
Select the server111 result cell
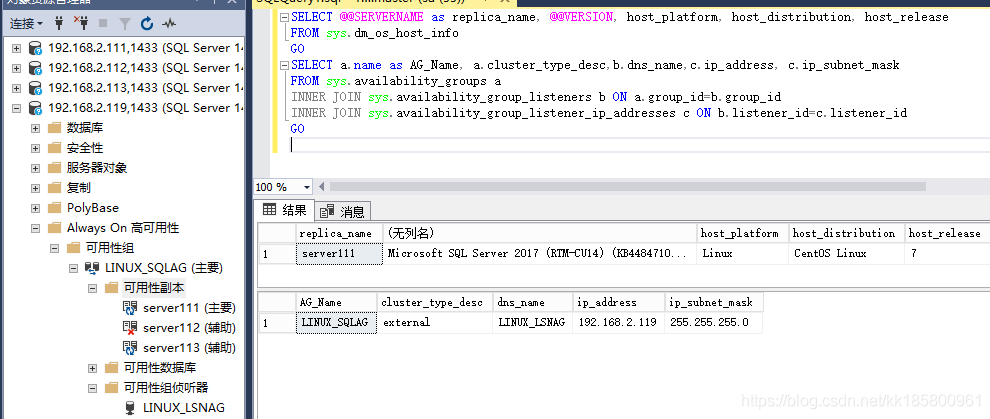tap(339, 254)
